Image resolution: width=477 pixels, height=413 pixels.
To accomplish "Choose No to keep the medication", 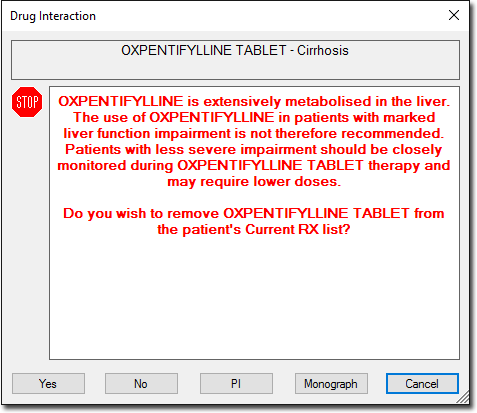I will point(141,384).
